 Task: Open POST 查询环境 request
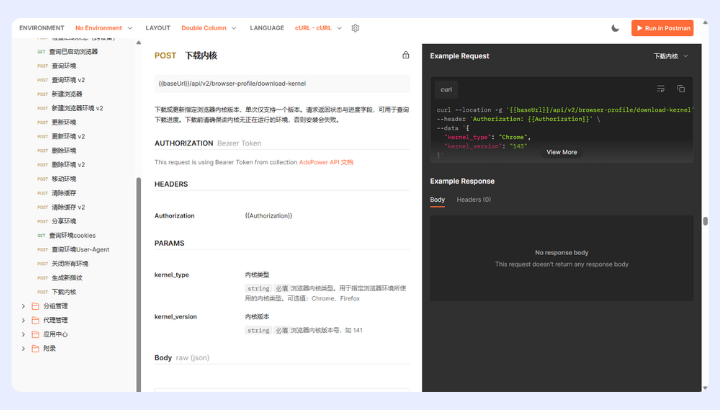[57, 66]
